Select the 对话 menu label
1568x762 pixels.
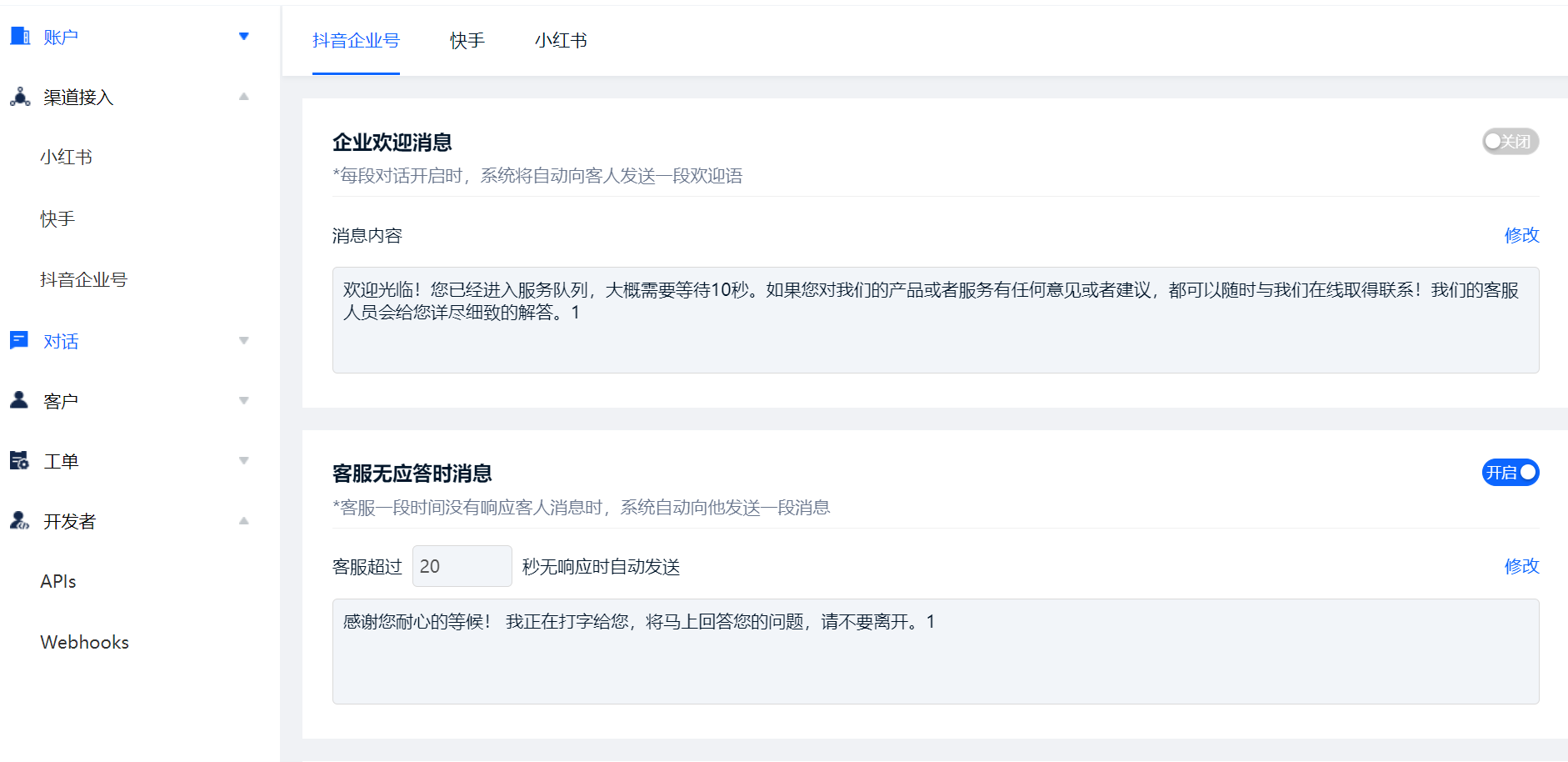coord(61,341)
